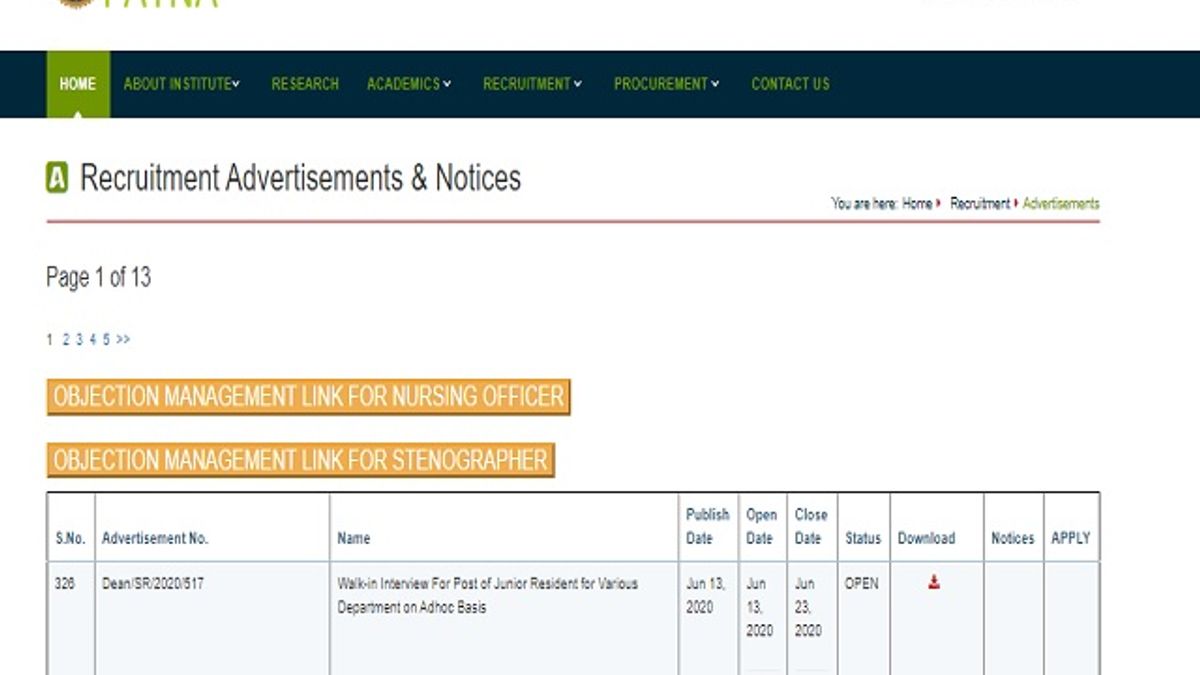Go to pagination page 5
1200x675 pixels.
[x=106, y=340]
